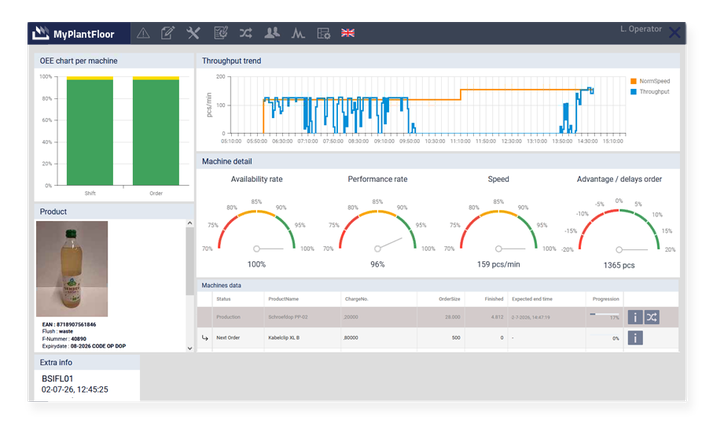The height and width of the screenshot is (424, 713).
Task: Click the NormSpeed orange legend swatch
Action: pyautogui.click(x=633, y=81)
